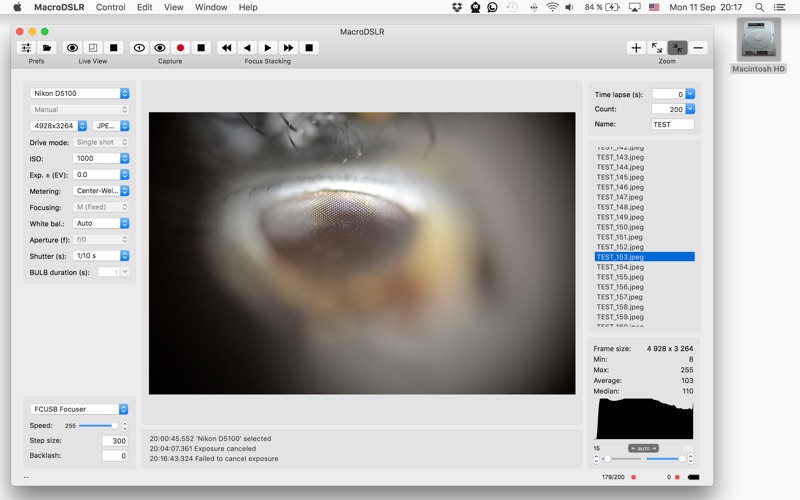Open the Prefs settings sliders icon
This screenshot has height=500, width=800.
[x=26, y=48]
